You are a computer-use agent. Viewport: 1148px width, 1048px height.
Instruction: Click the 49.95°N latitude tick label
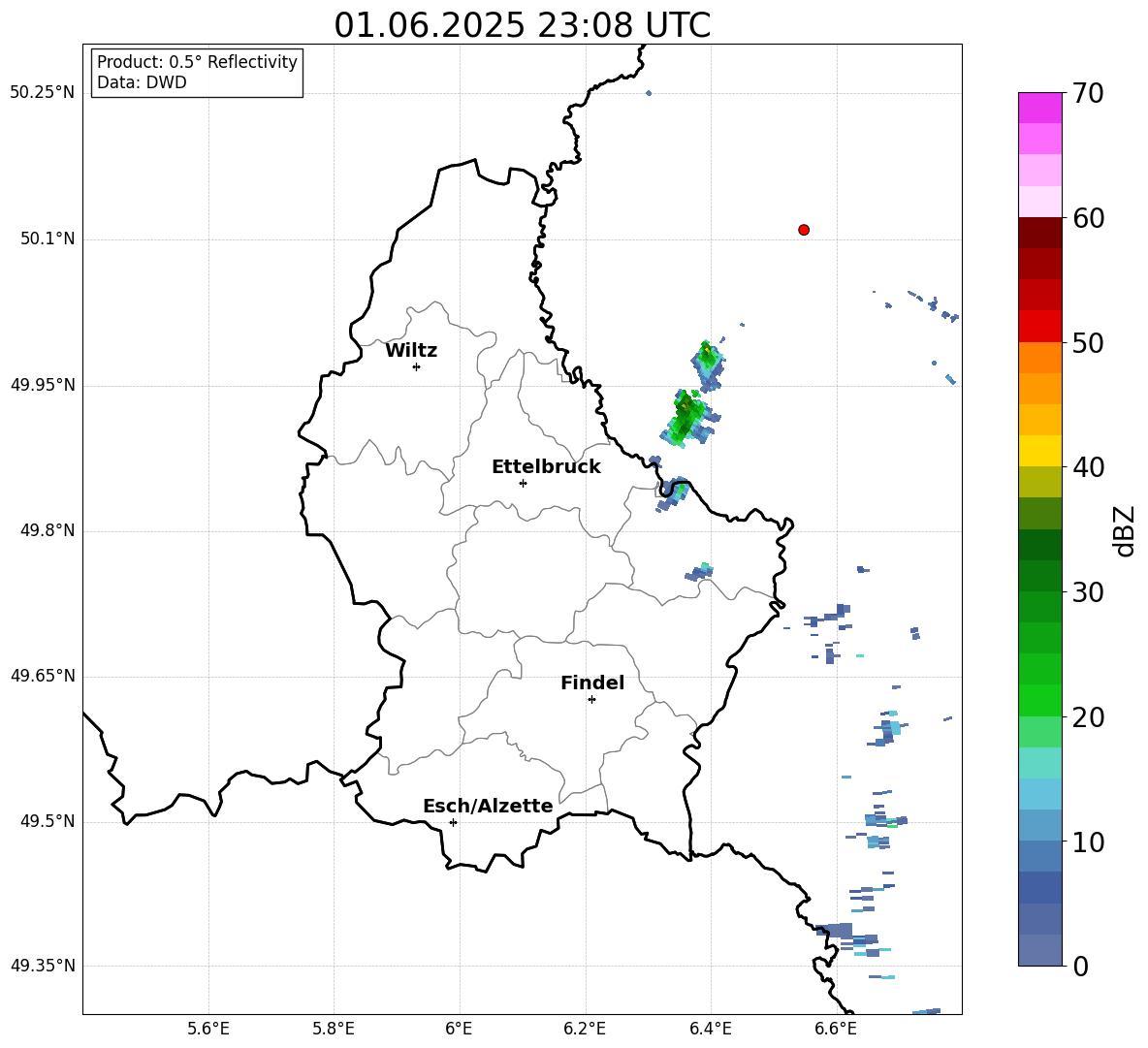point(43,385)
